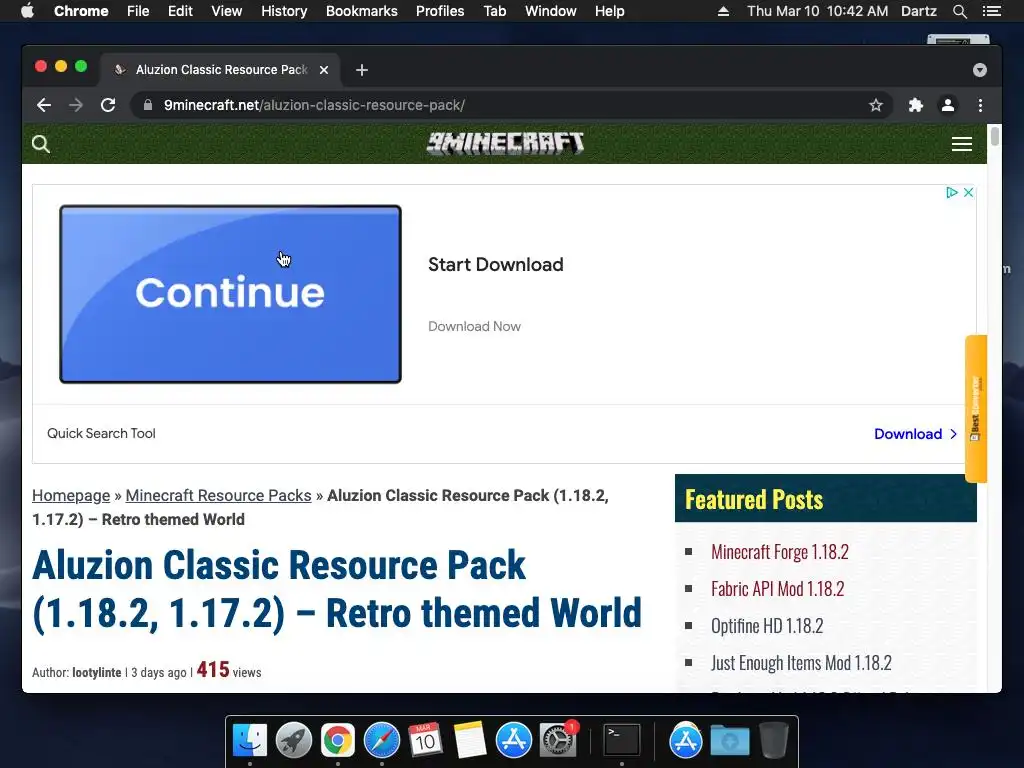The width and height of the screenshot is (1024, 768).
Task: Click the eject icon in menu bar
Action: click(x=723, y=11)
